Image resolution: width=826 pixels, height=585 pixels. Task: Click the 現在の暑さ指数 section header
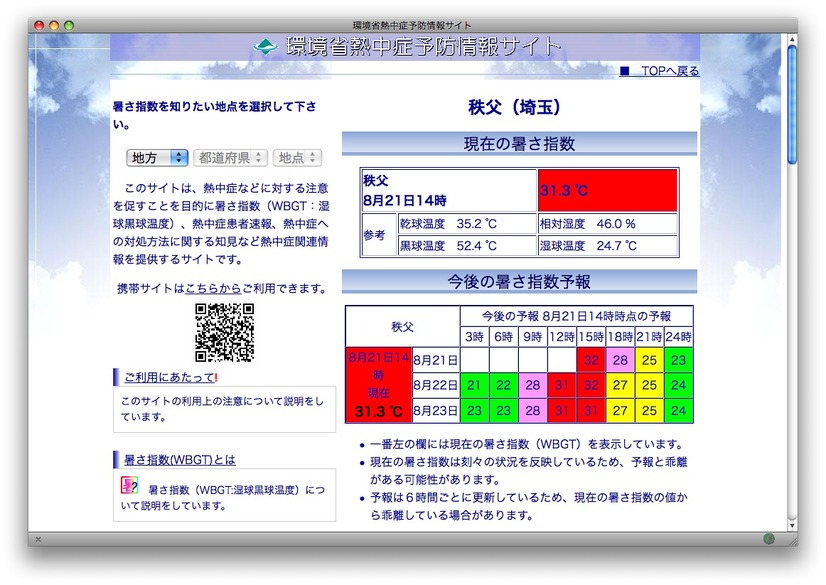point(519,144)
